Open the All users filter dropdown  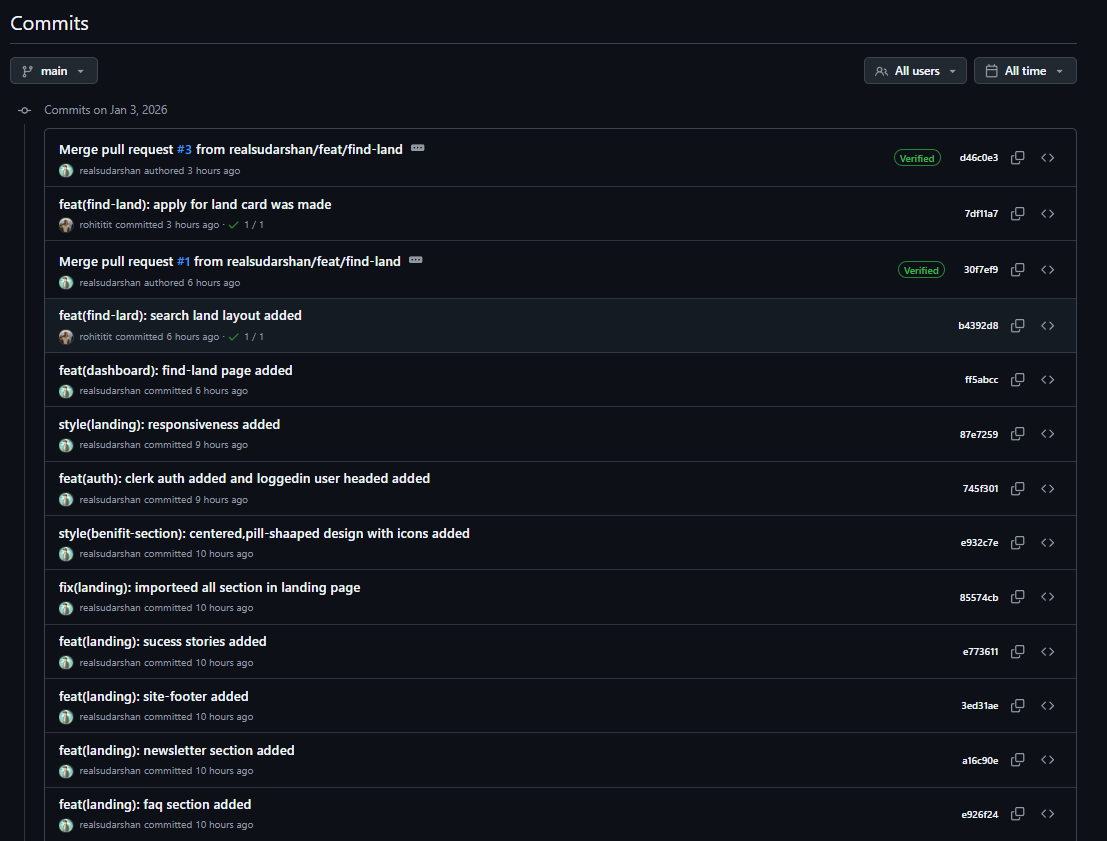pos(914,70)
